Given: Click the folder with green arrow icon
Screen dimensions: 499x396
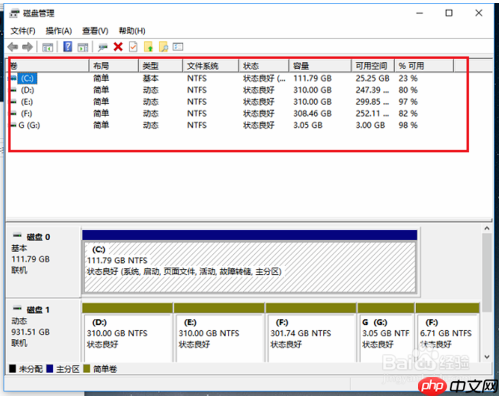Looking at the screenshot, I should tap(148, 47).
